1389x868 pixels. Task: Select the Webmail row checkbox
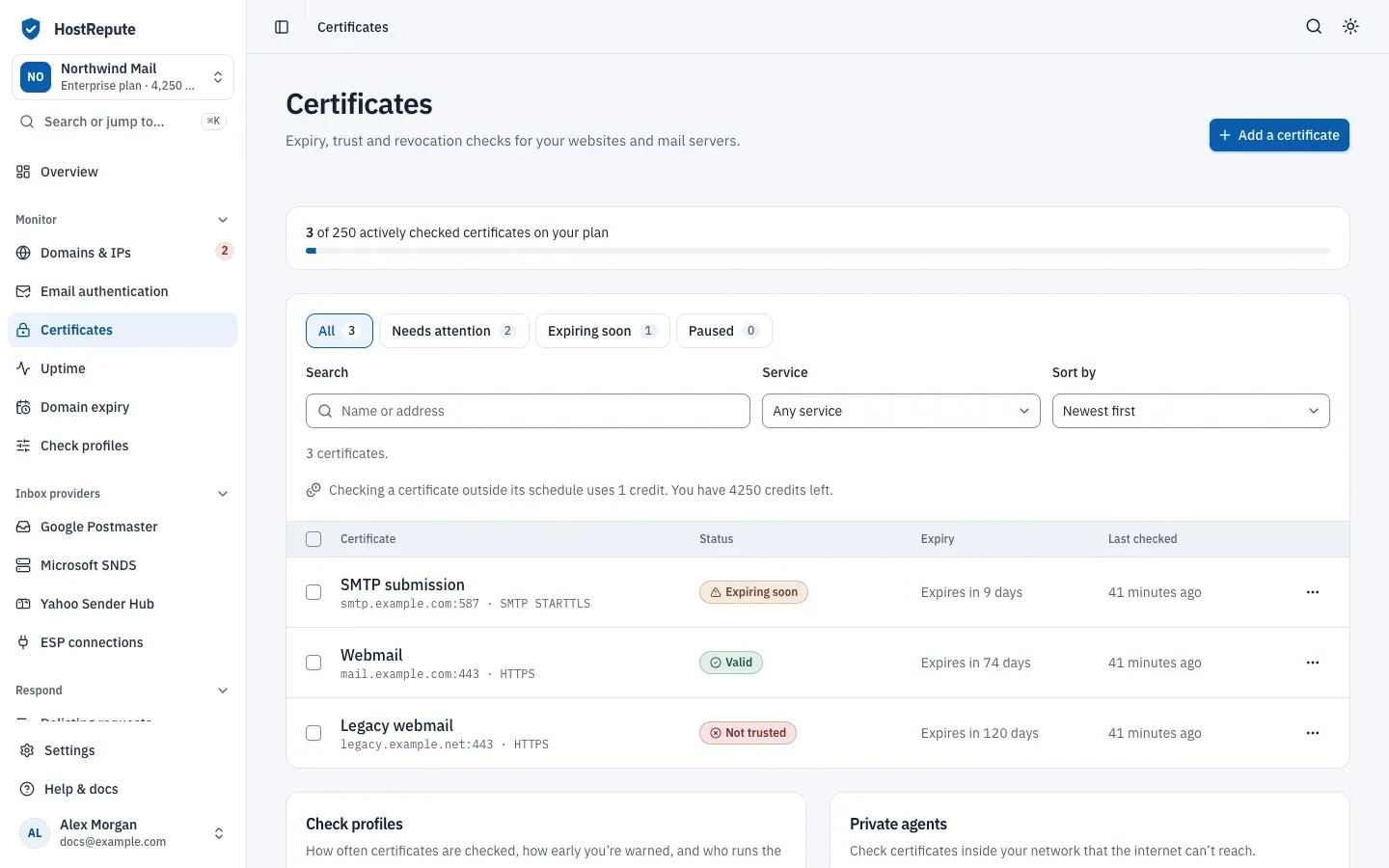pyautogui.click(x=313, y=663)
